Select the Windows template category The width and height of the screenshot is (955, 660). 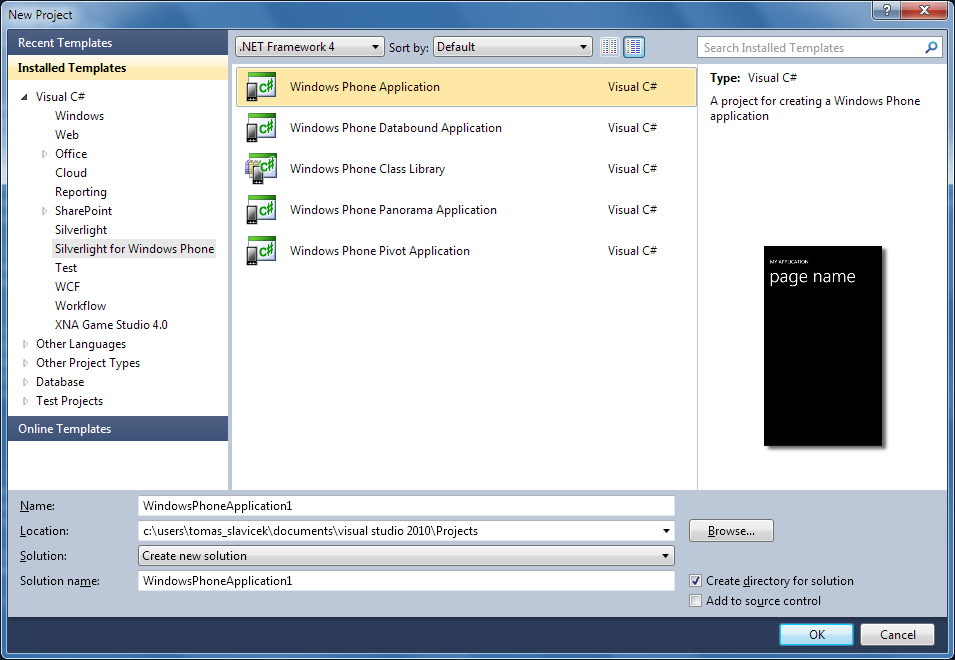point(79,116)
